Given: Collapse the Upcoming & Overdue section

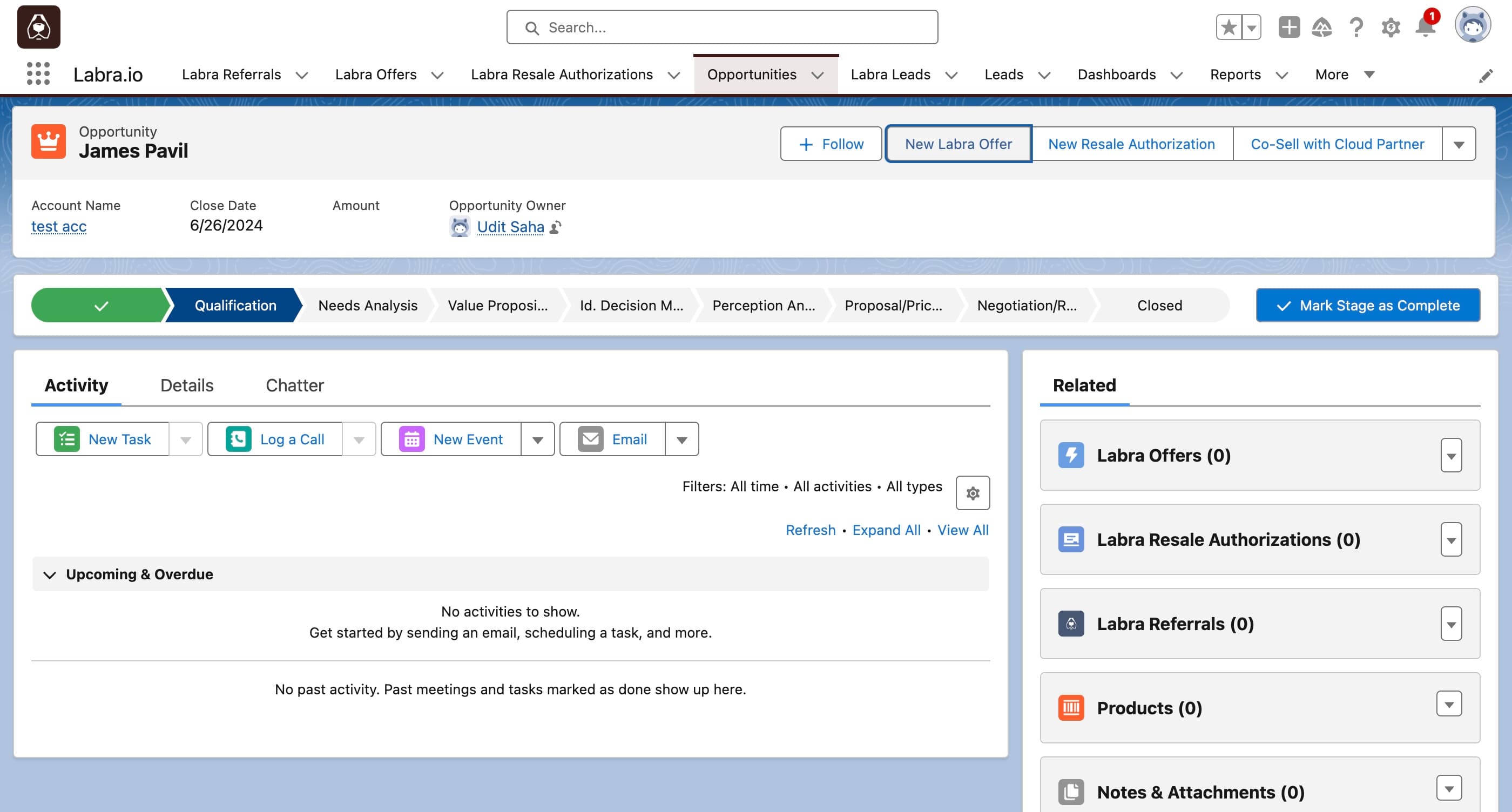Looking at the screenshot, I should [50, 574].
